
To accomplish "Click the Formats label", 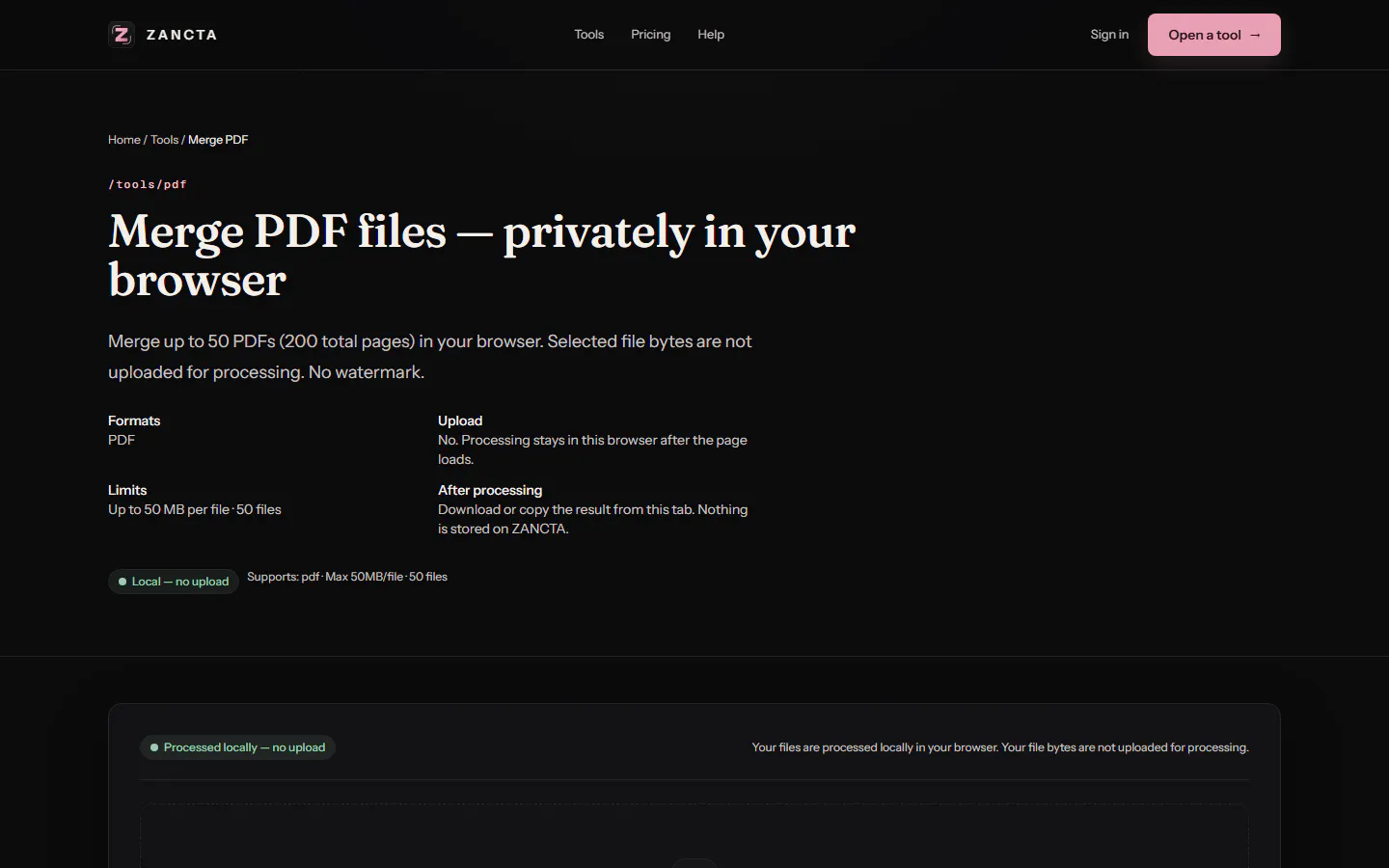I will point(134,420).
